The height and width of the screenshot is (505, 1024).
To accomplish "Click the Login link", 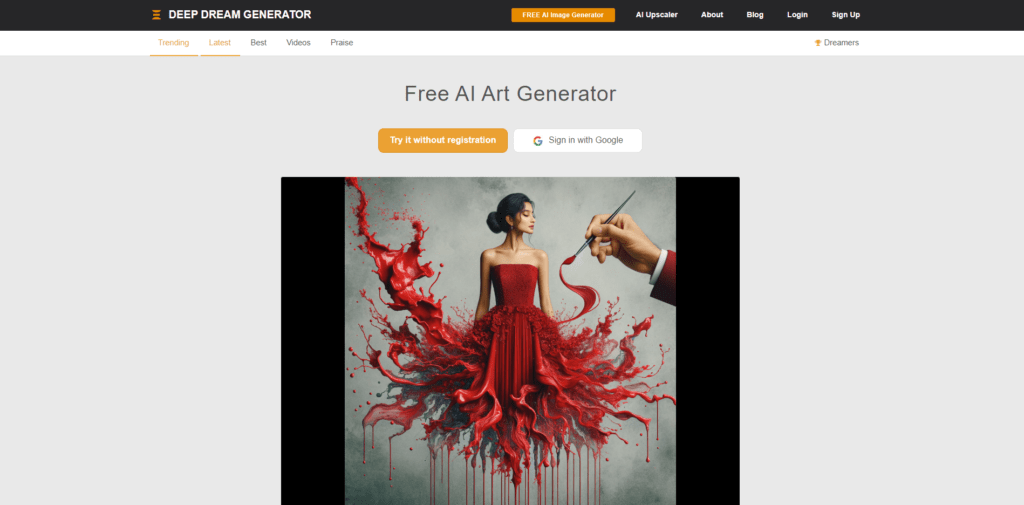I will tap(797, 15).
